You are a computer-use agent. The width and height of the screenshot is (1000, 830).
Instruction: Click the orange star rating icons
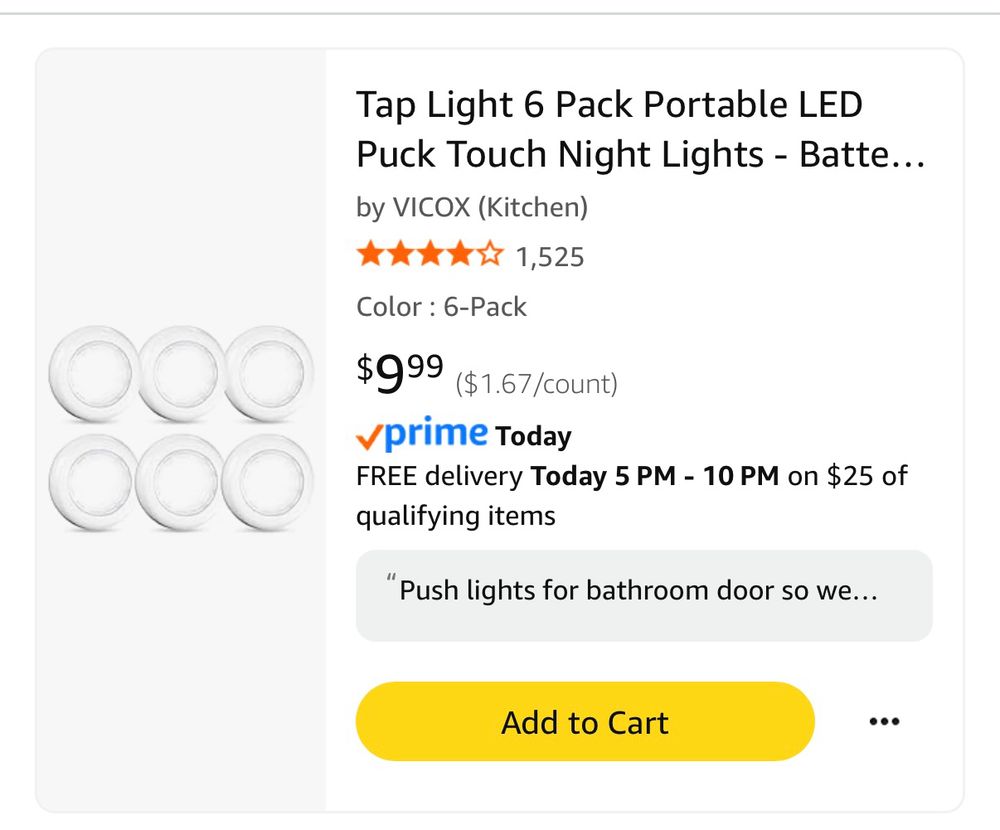(x=430, y=254)
